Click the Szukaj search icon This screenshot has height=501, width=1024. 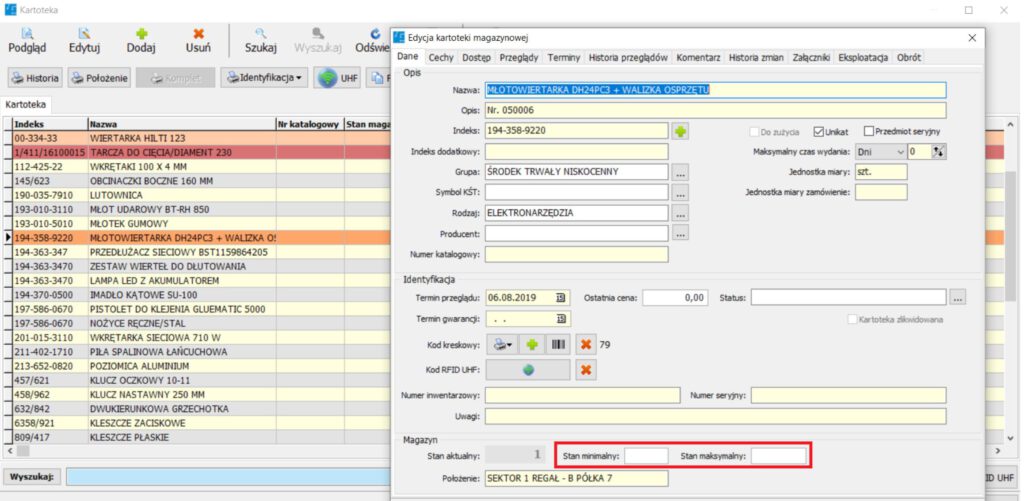point(260,37)
